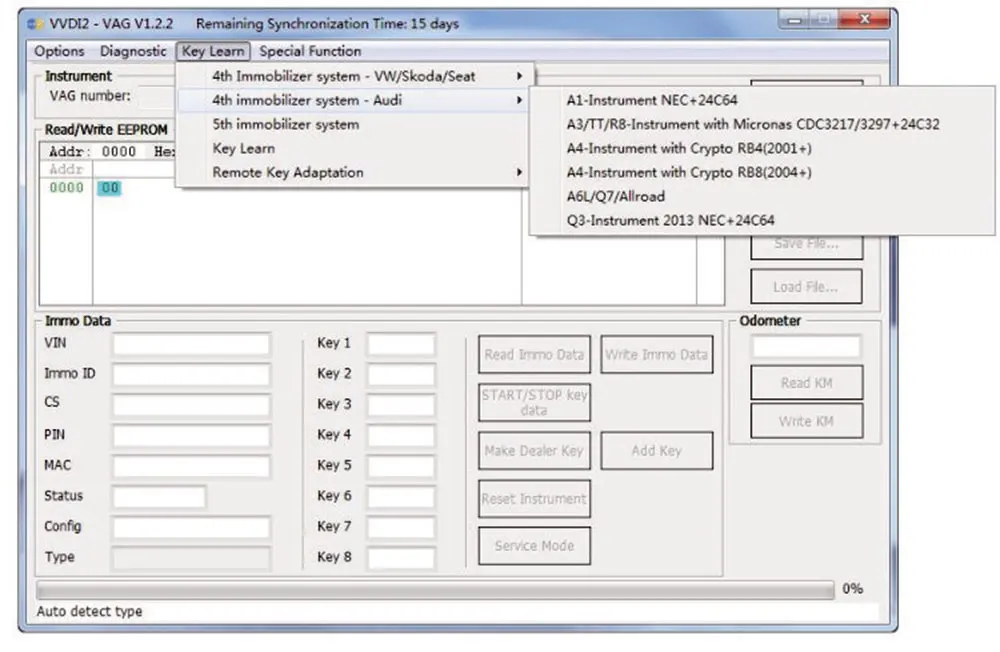The image size is (1000, 652).
Task: Focus the Odometer value field
Action: click(x=806, y=346)
